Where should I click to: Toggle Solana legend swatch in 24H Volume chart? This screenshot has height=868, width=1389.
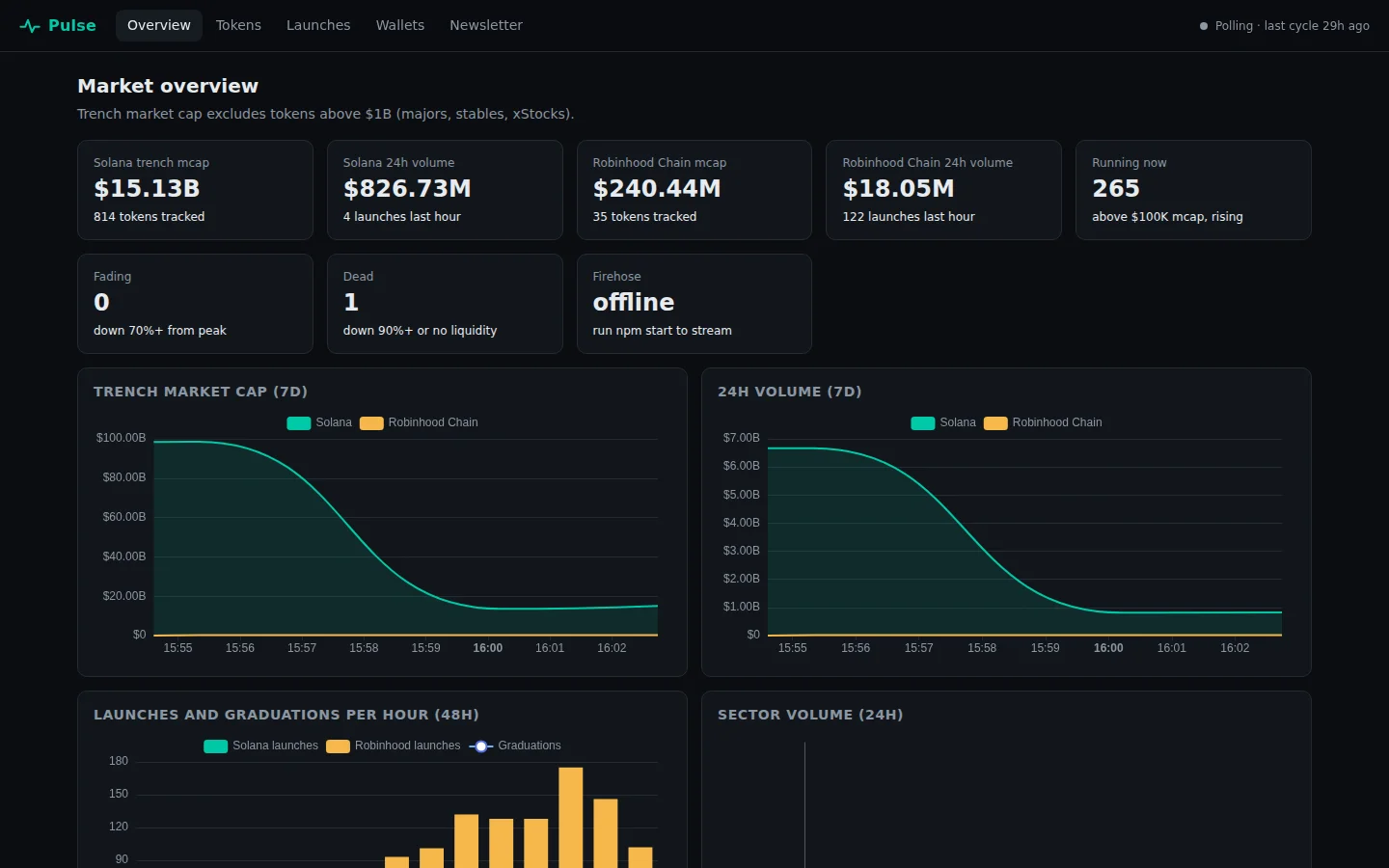coord(923,423)
